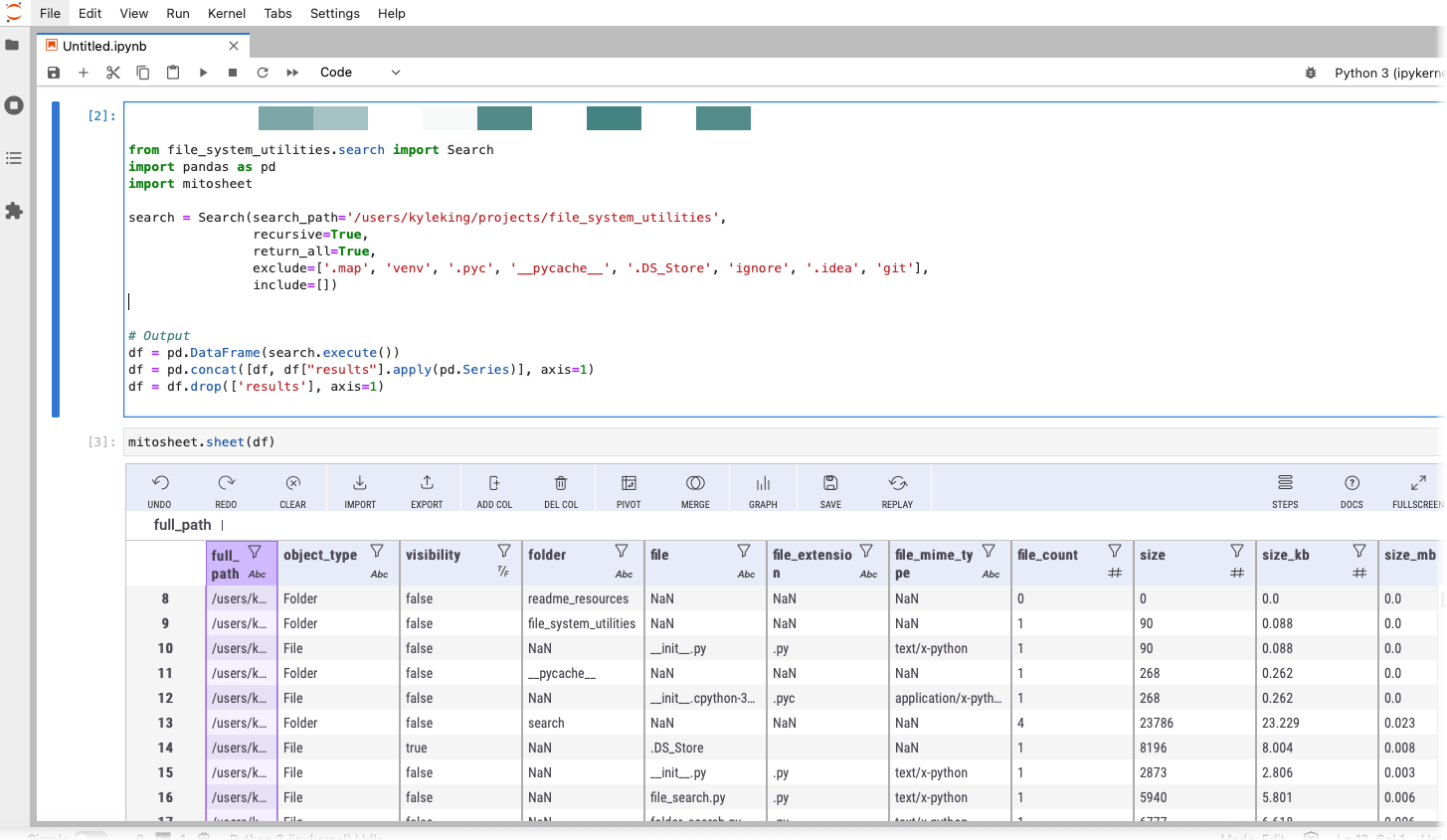The image size is (1447, 840).
Task: Open the cell type Code dropdown
Action: pyautogui.click(x=360, y=73)
